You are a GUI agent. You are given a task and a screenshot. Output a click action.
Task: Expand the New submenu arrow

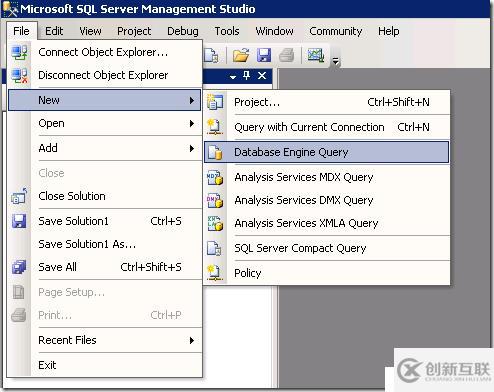192,100
